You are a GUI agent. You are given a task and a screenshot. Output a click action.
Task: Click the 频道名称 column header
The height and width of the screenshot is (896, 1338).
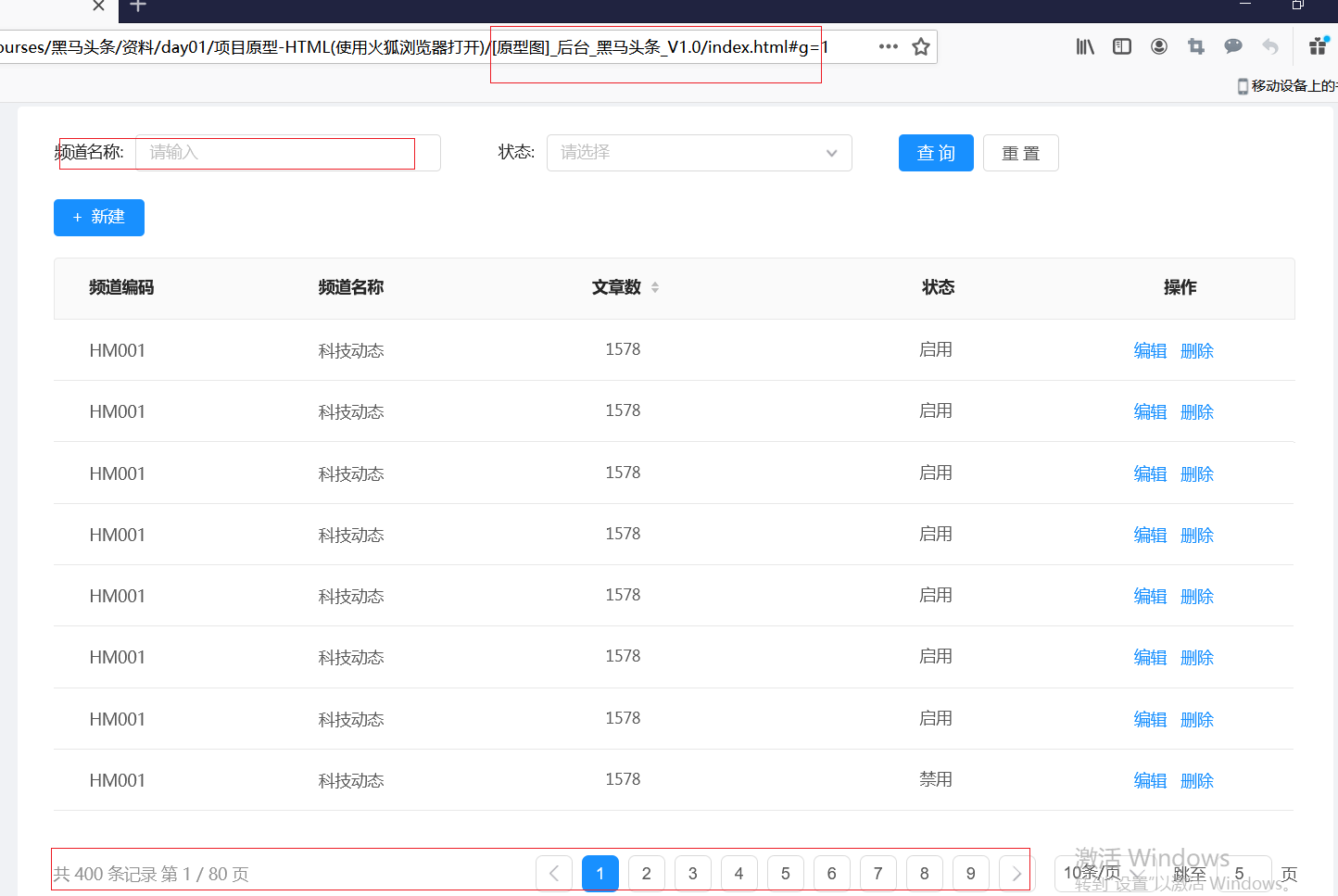[x=351, y=287]
